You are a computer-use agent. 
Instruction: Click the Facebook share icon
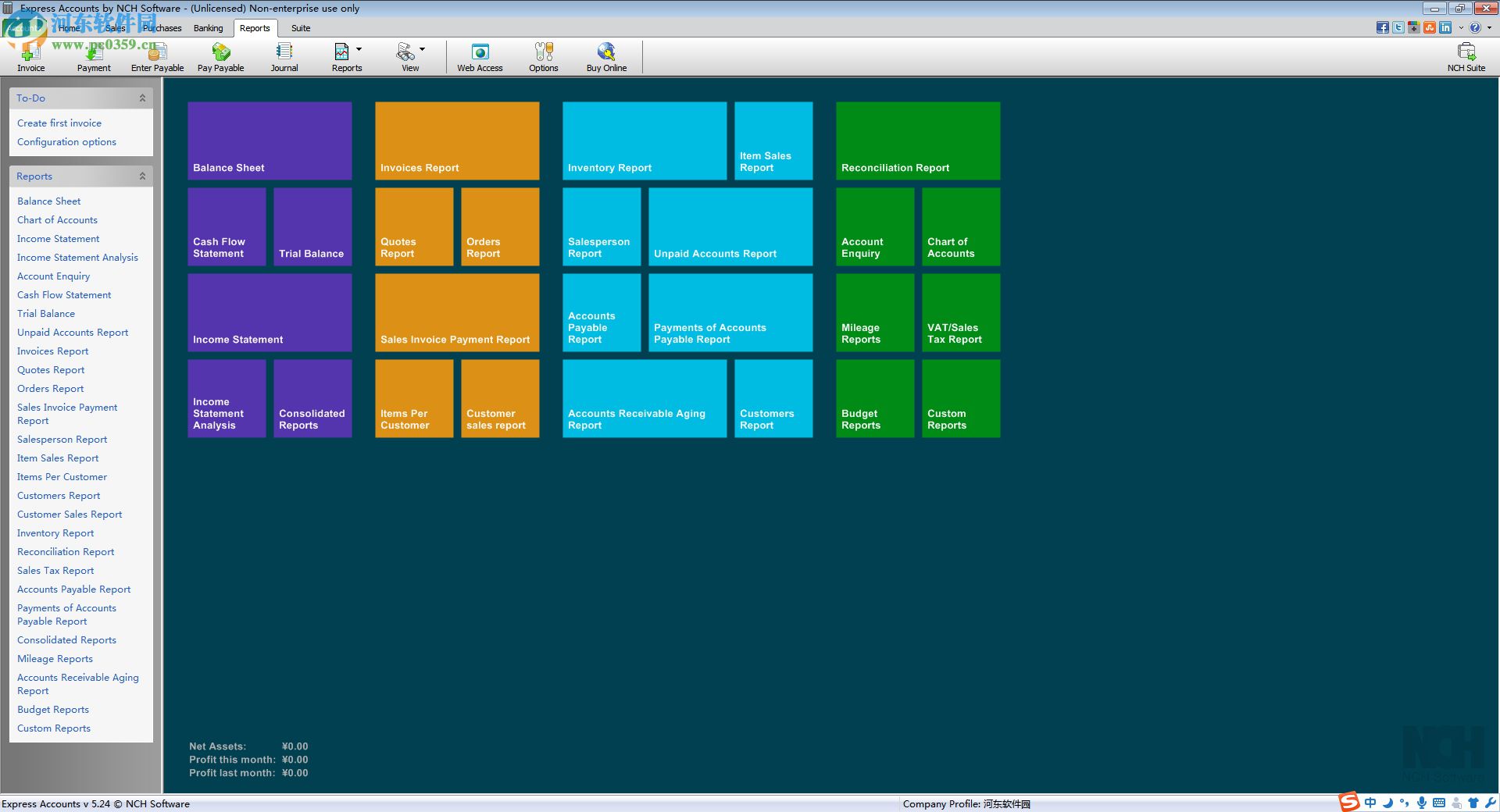[1383, 27]
